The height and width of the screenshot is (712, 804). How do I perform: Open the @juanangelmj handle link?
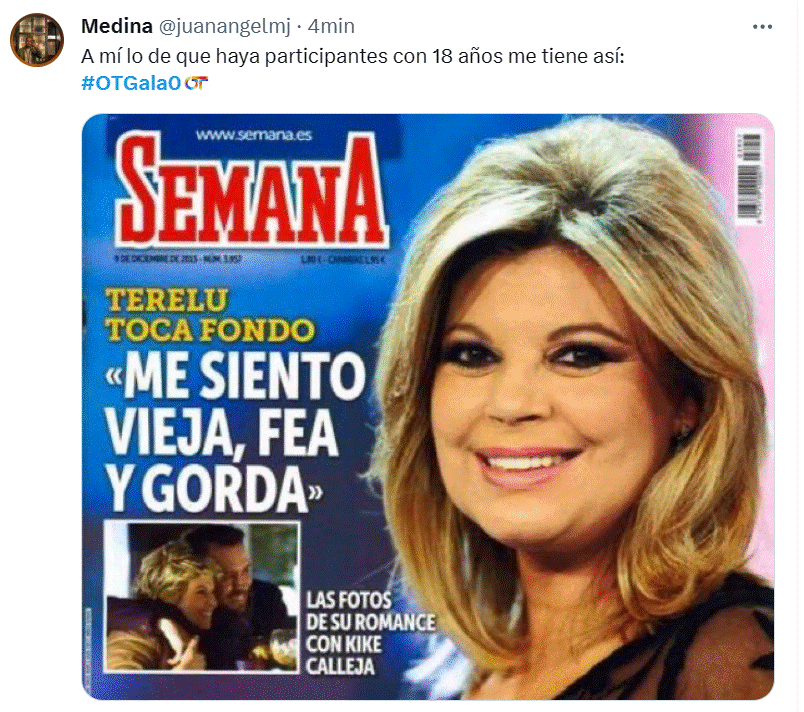coord(225,26)
